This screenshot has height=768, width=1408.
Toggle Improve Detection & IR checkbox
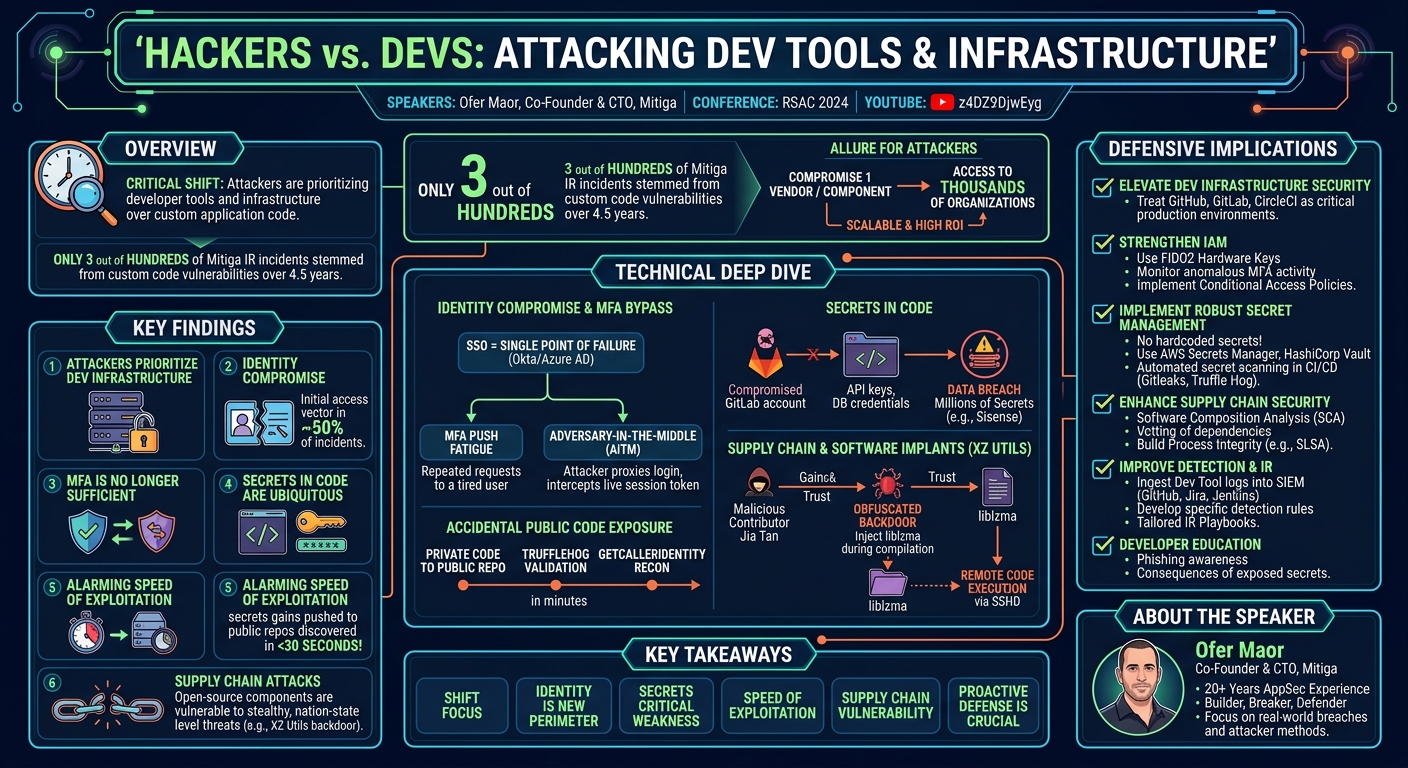pos(1103,467)
